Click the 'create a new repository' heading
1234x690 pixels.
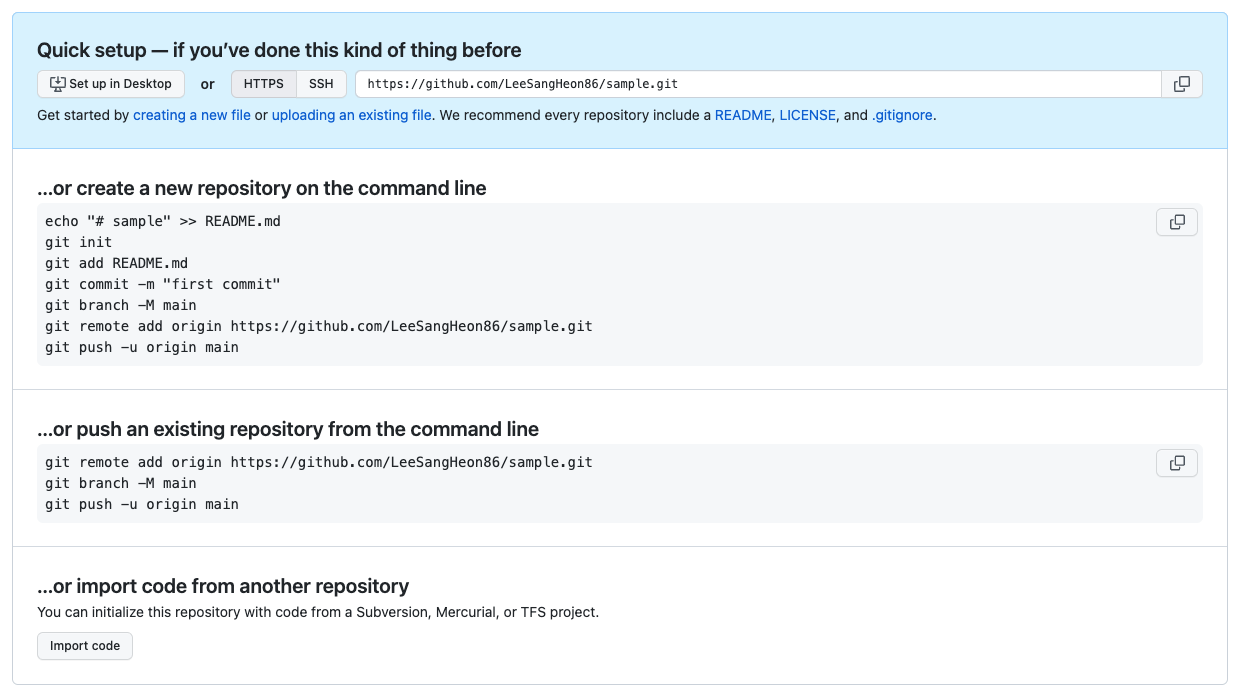click(x=262, y=188)
